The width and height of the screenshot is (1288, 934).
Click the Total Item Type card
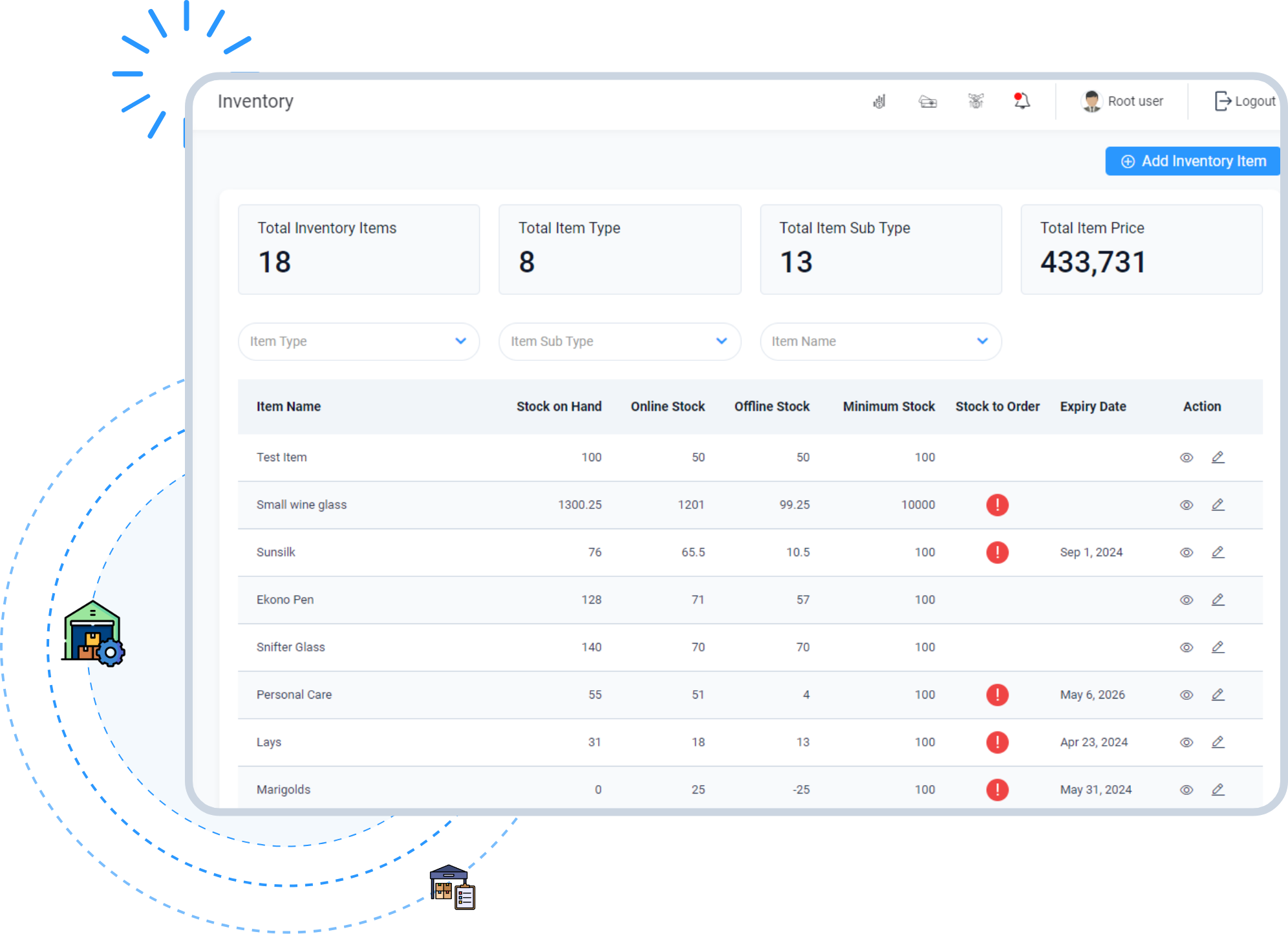(x=620, y=250)
